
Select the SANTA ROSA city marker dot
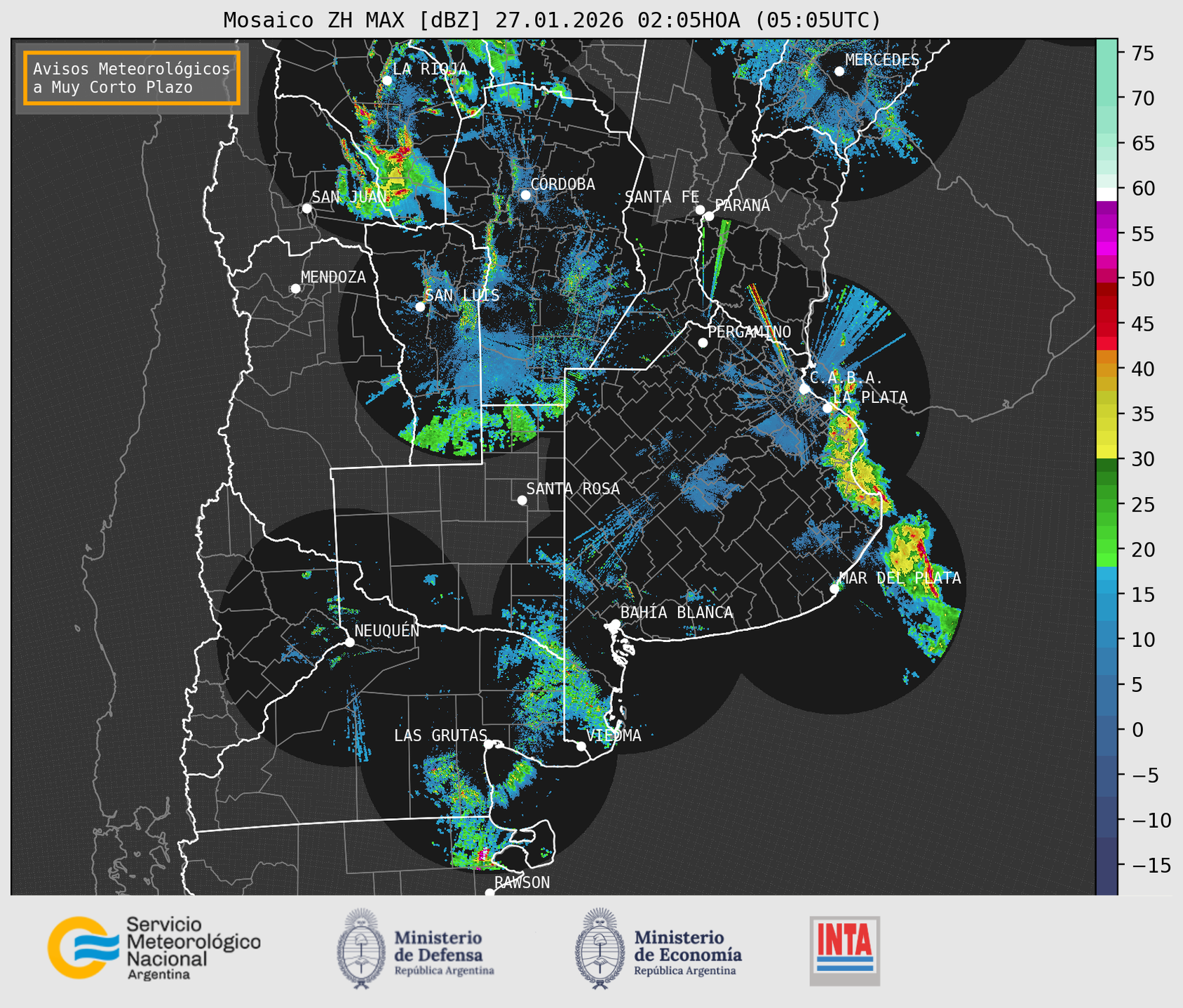pos(522,500)
